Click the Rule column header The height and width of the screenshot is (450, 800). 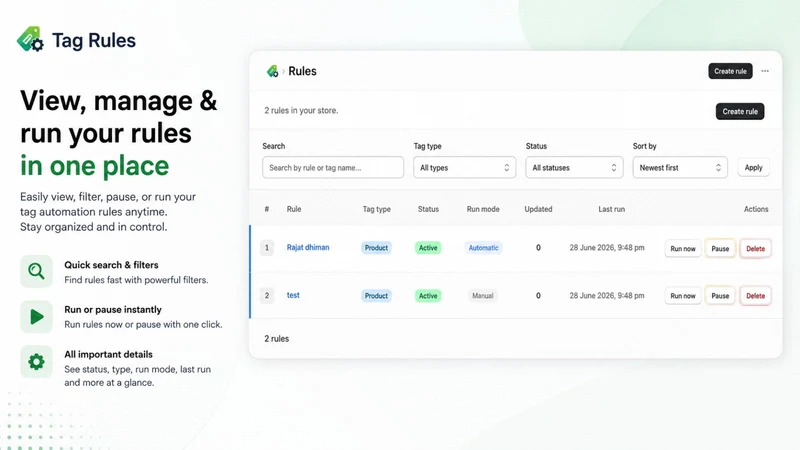(x=294, y=209)
